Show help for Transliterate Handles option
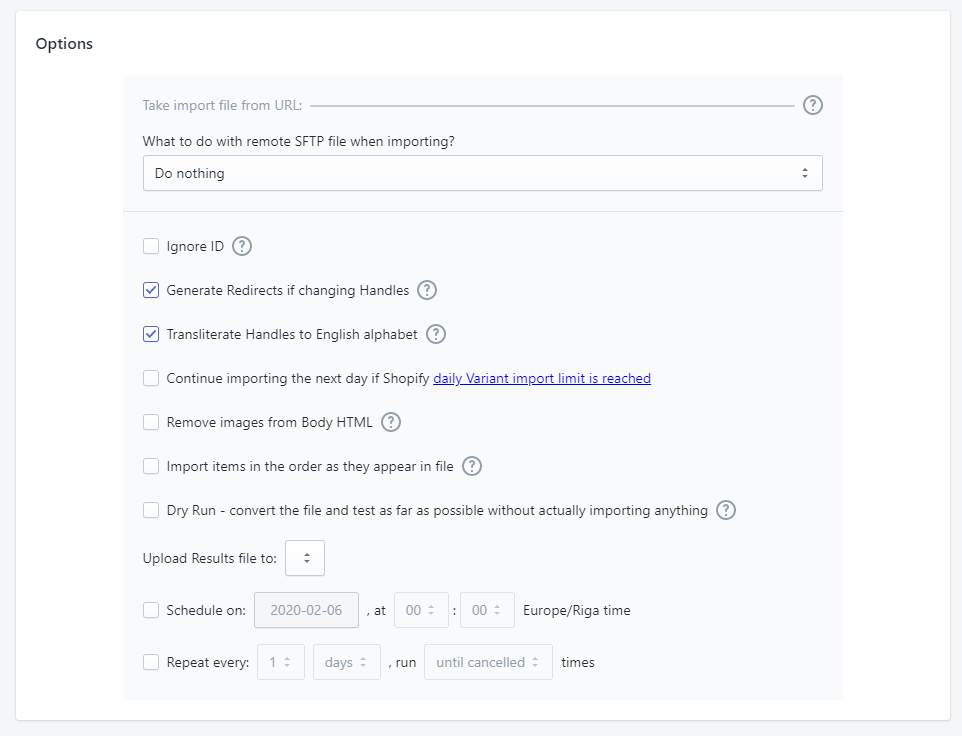This screenshot has width=962, height=736. (x=436, y=334)
